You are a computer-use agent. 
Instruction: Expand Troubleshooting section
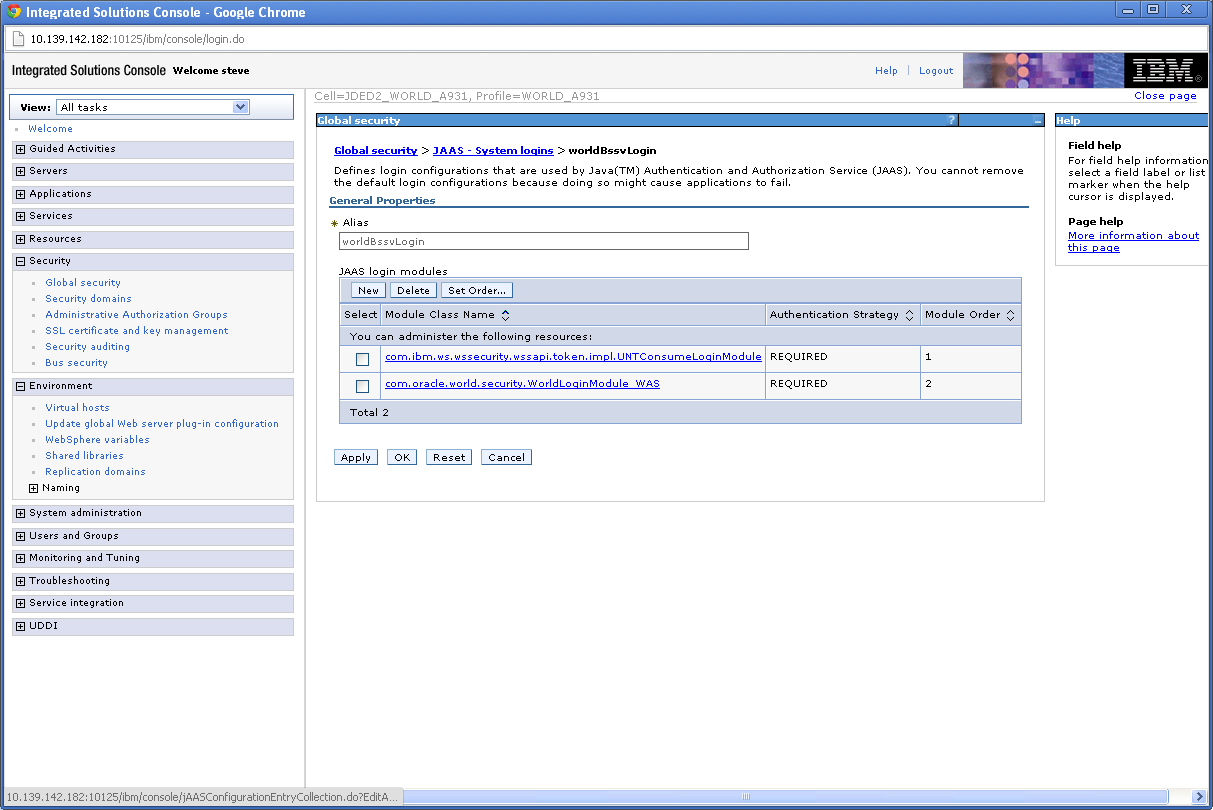pos(20,581)
